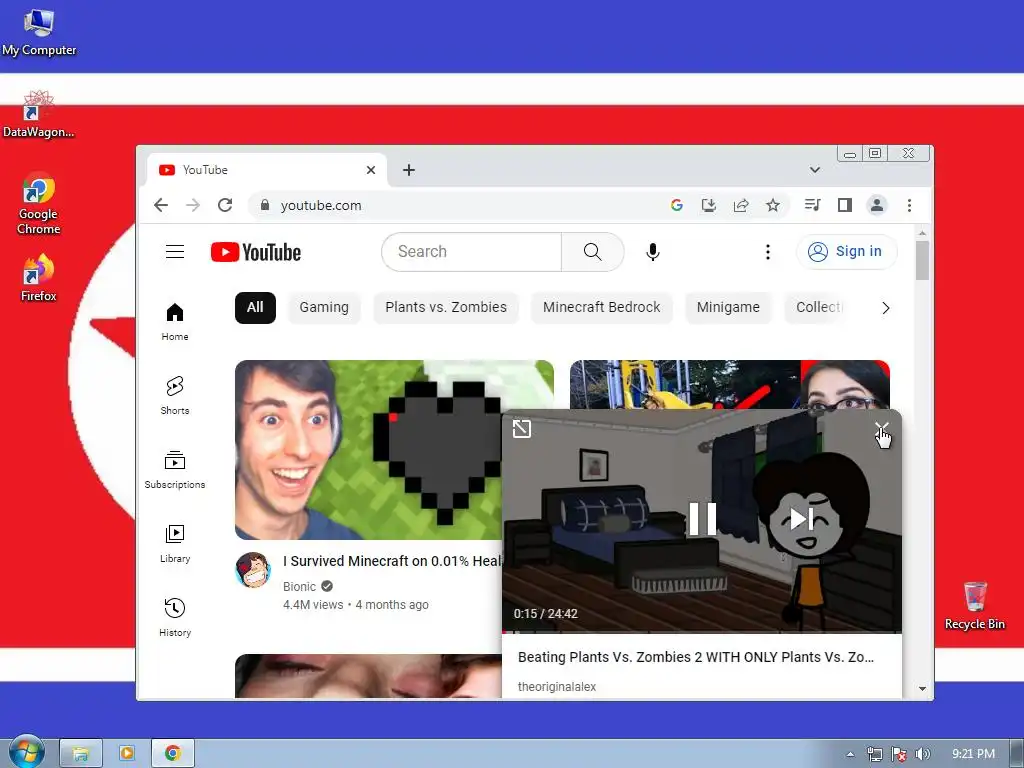Show more category chips with right chevron
This screenshot has width=1024, height=768.
coord(886,308)
